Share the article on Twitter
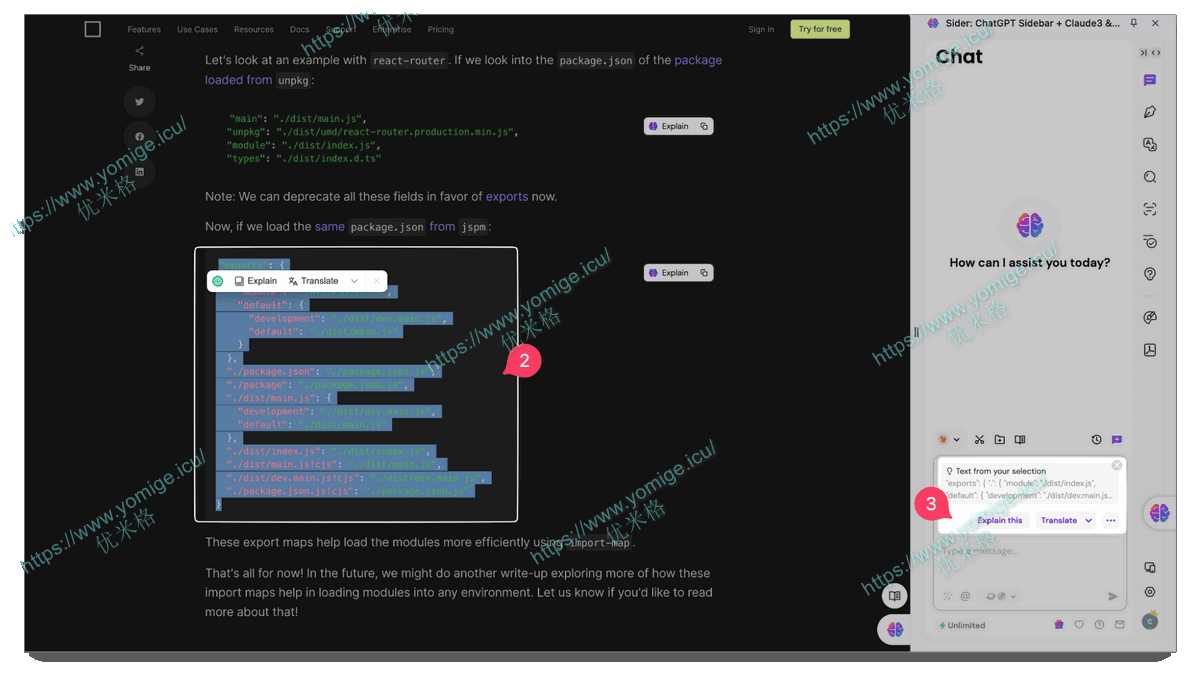1200x686 pixels. coord(139,101)
